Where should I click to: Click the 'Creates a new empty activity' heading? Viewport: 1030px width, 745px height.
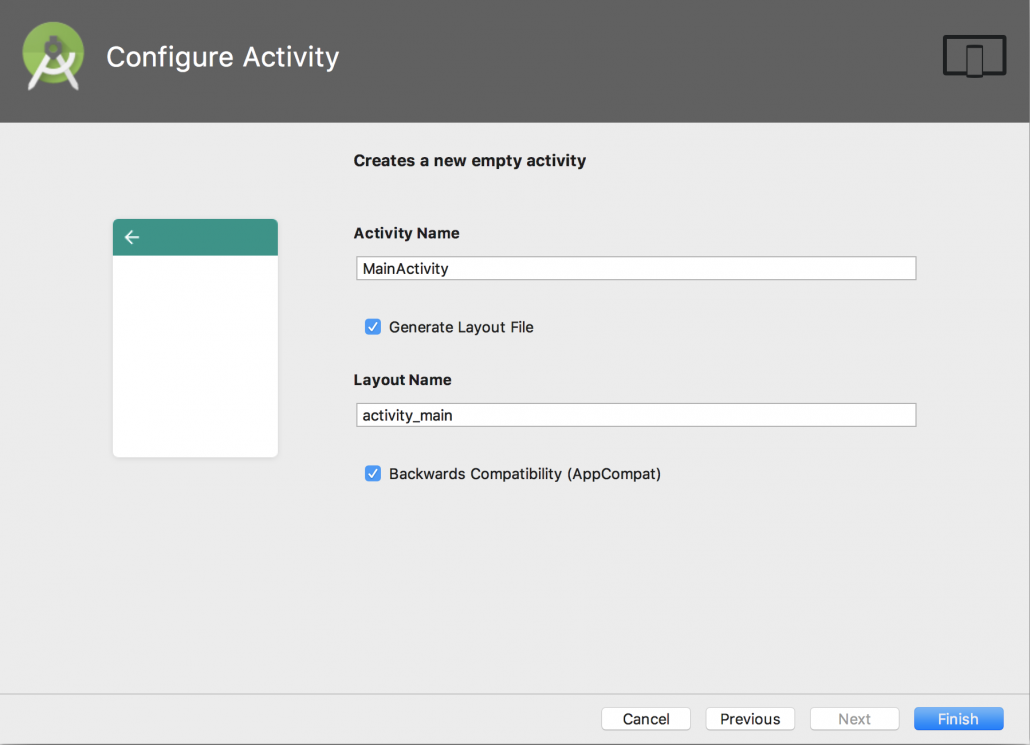(x=469, y=160)
